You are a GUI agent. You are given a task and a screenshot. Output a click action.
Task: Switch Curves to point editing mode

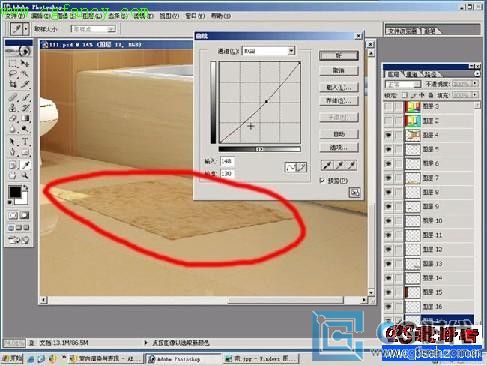291,167
